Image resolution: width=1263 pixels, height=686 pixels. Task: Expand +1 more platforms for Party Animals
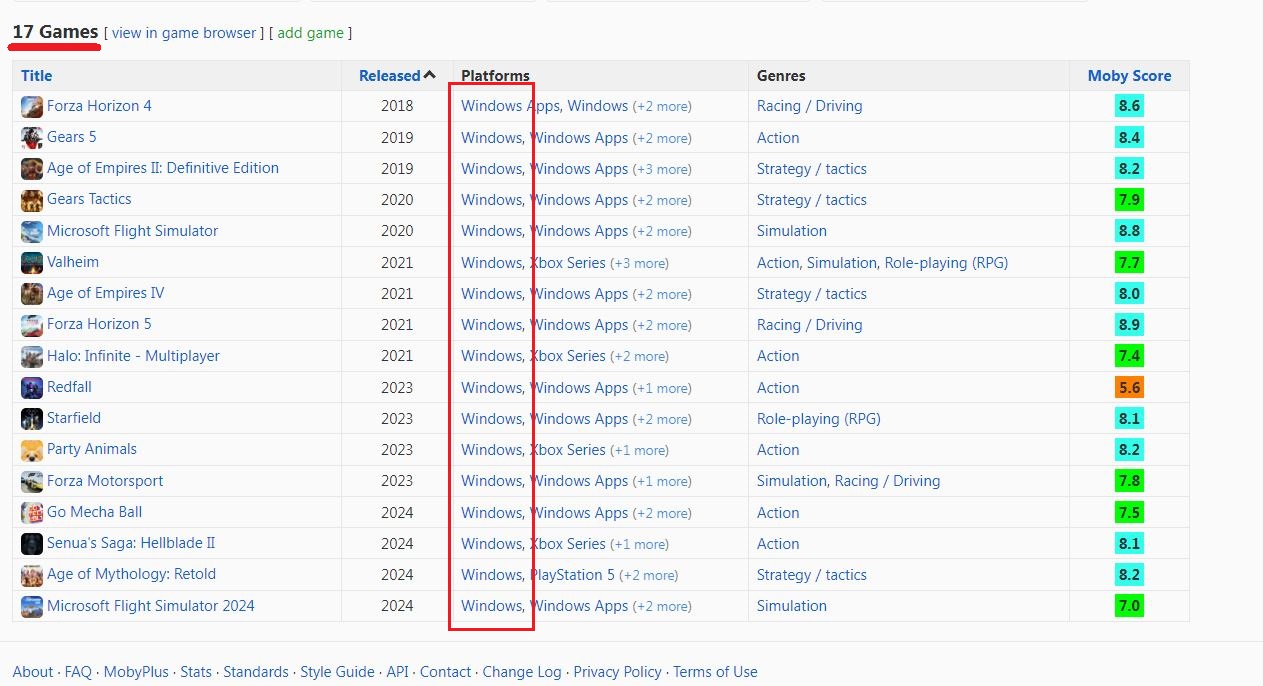639,451
